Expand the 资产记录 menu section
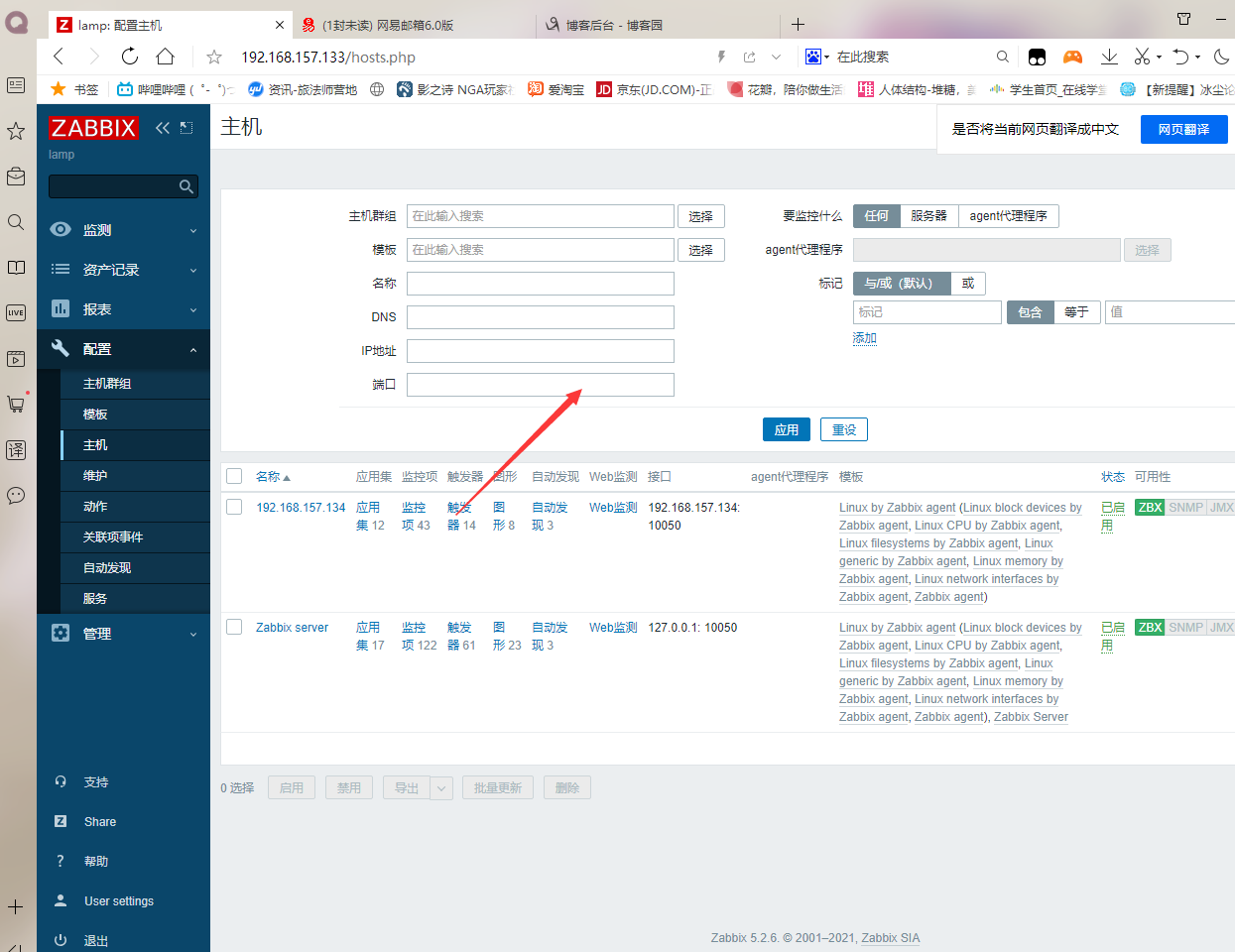 click(x=123, y=270)
